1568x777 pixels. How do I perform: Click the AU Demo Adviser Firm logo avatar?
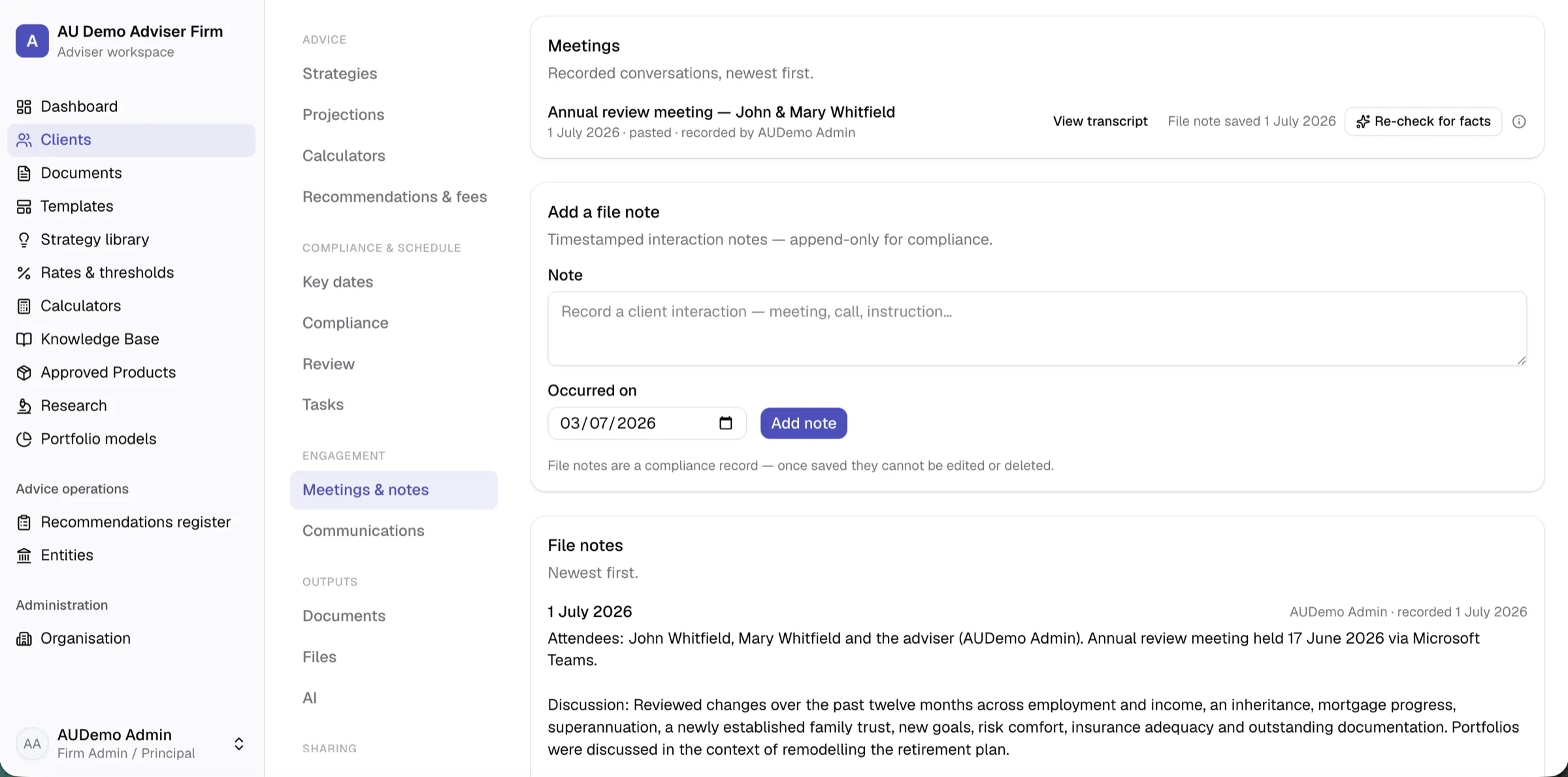[x=32, y=41]
